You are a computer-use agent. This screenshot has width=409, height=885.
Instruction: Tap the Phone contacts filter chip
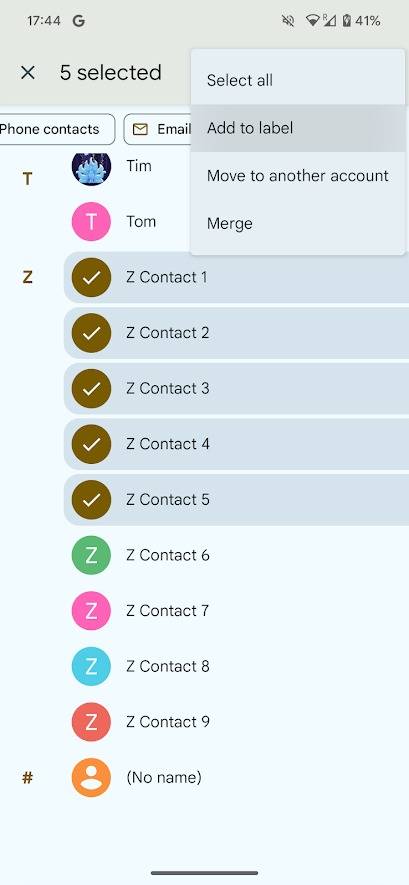pyautogui.click(x=56, y=129)
